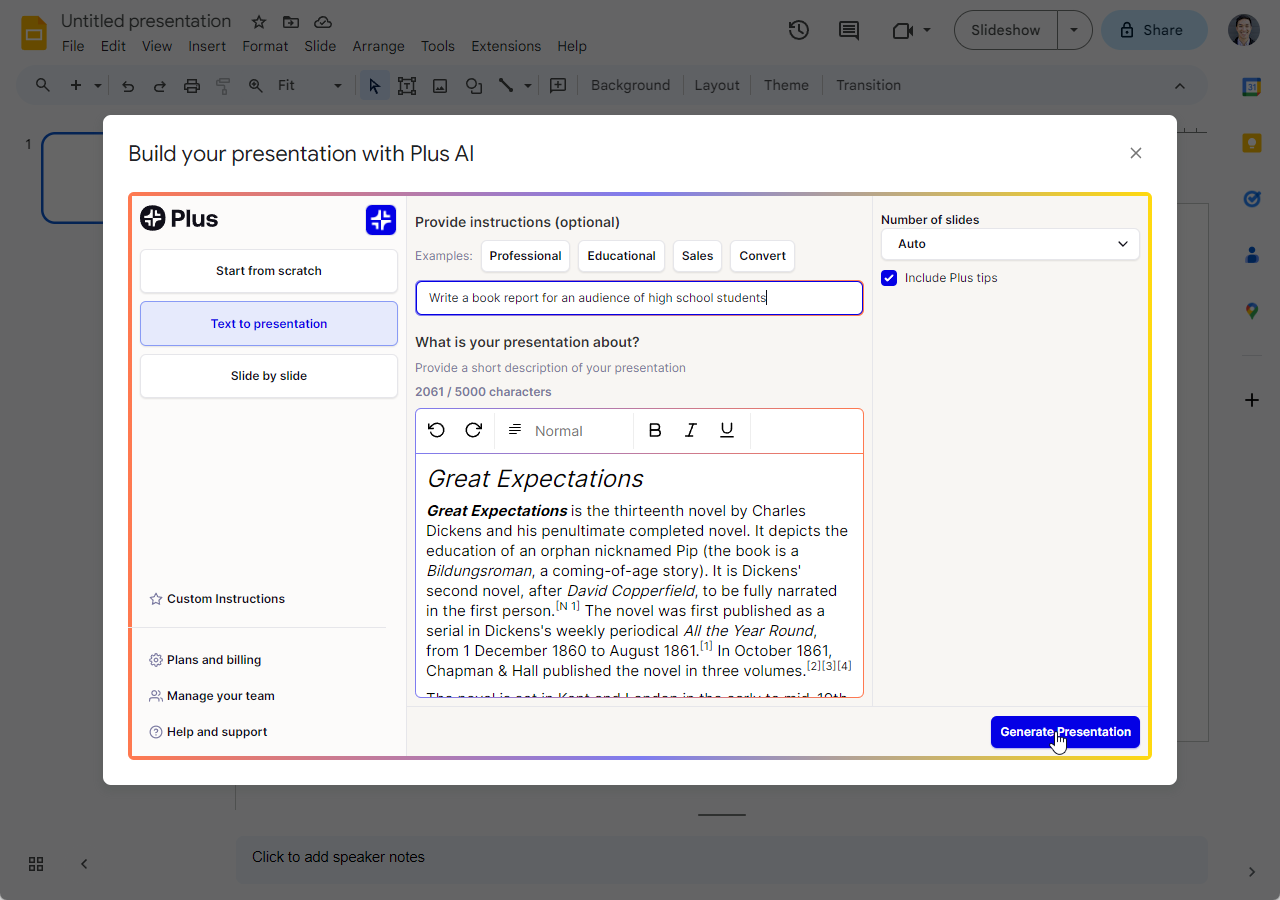Open the grid view icon
Image resolution: width=1280 pixels, height=900 pixels.
[x=36, y=864]
